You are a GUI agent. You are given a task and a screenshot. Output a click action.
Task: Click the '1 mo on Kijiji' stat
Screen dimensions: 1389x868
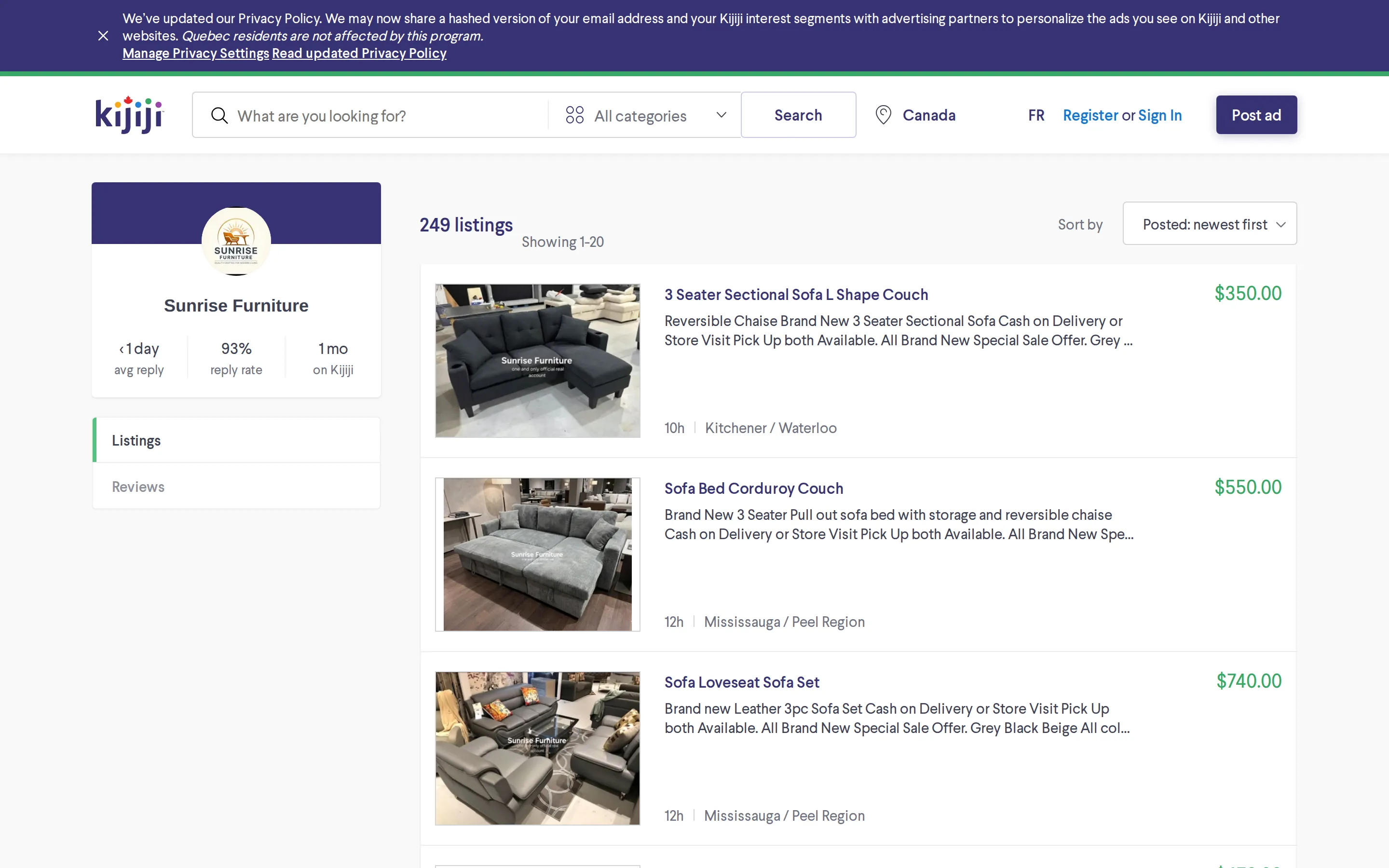click(x=333, y=358)
